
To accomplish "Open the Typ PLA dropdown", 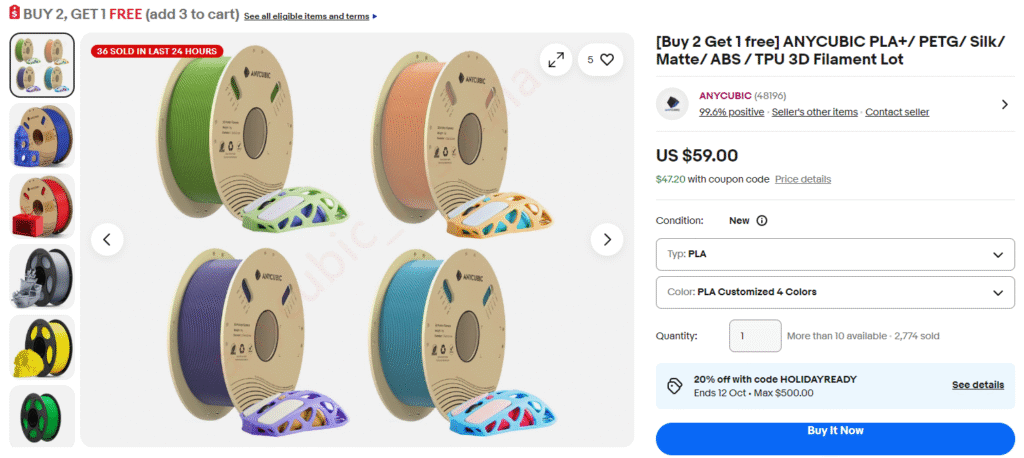I will 835,254.
